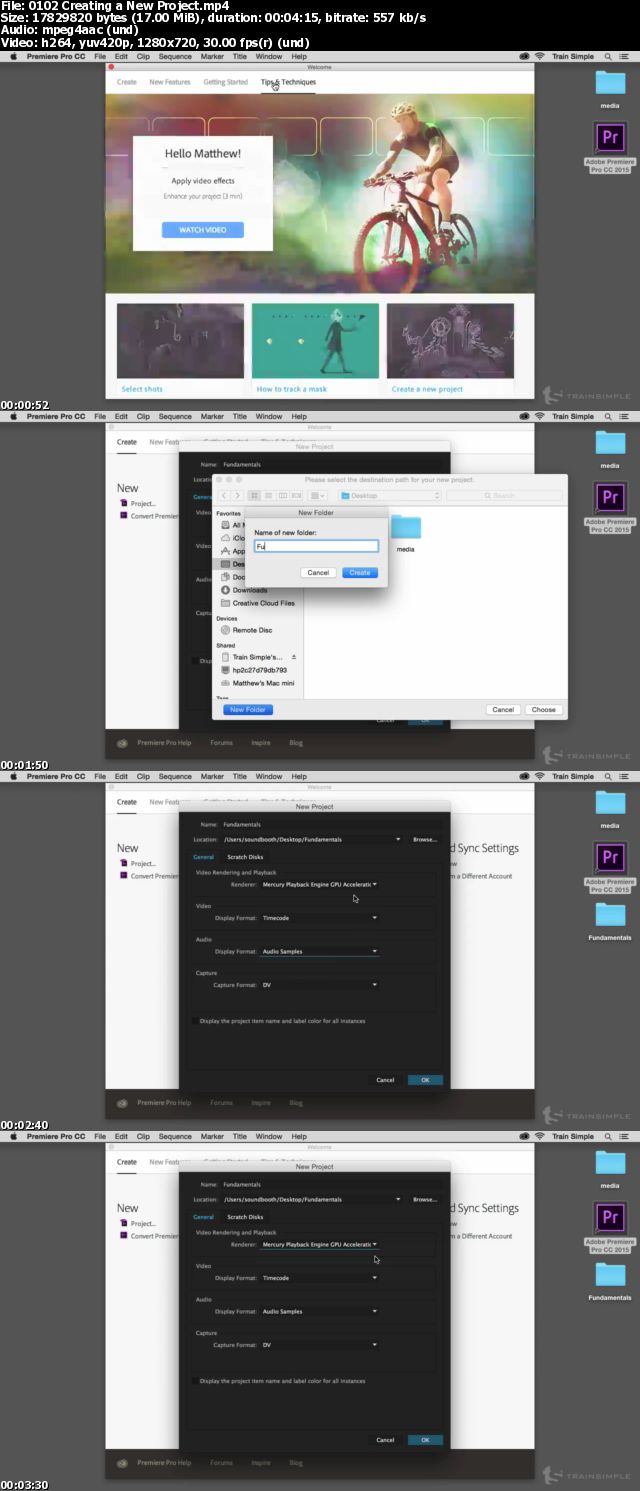Image resolution: width=640 pixels, height=1491 pixels.
Task: Enable 'Display the project item name' checkbox, 00:02:40 frame
Action: (x=194, y=1021)
